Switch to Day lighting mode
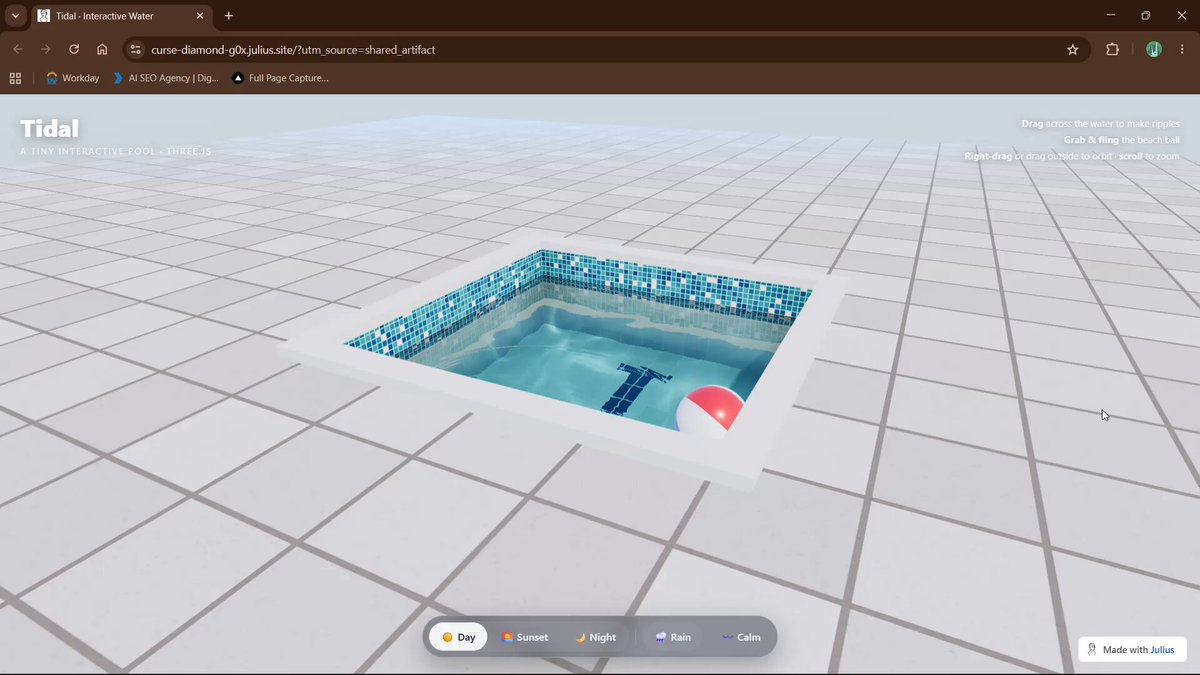Image resolution: width=1200 pixels, height=675 pixels. pos(459,637)
